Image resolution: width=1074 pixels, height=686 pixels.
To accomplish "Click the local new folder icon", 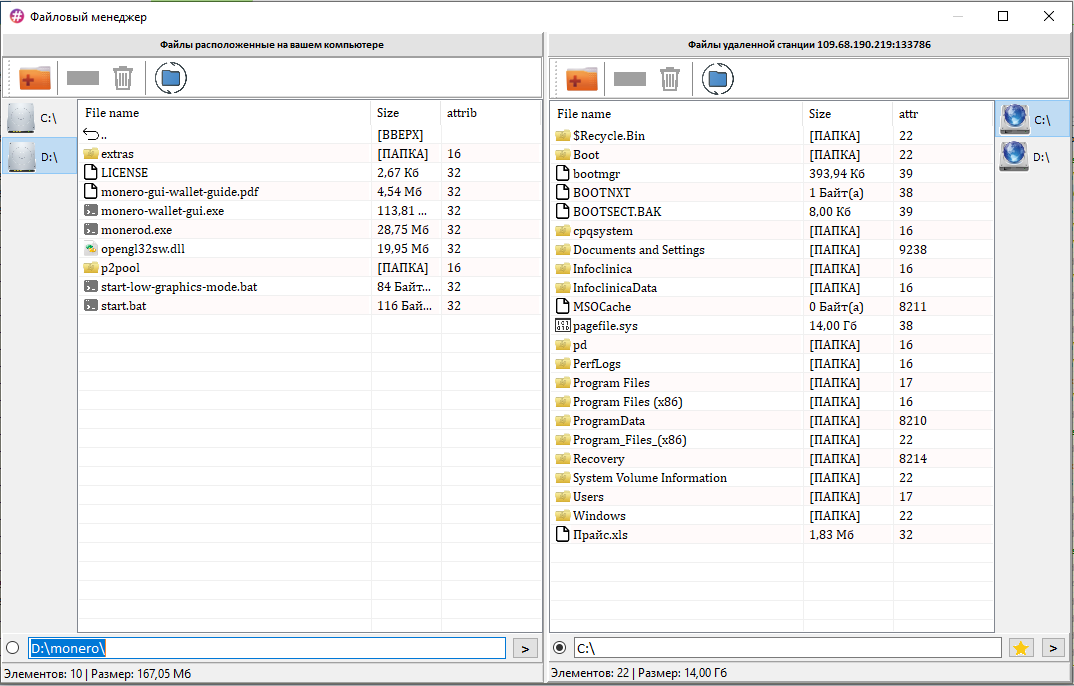I will (x=35, y=78).
